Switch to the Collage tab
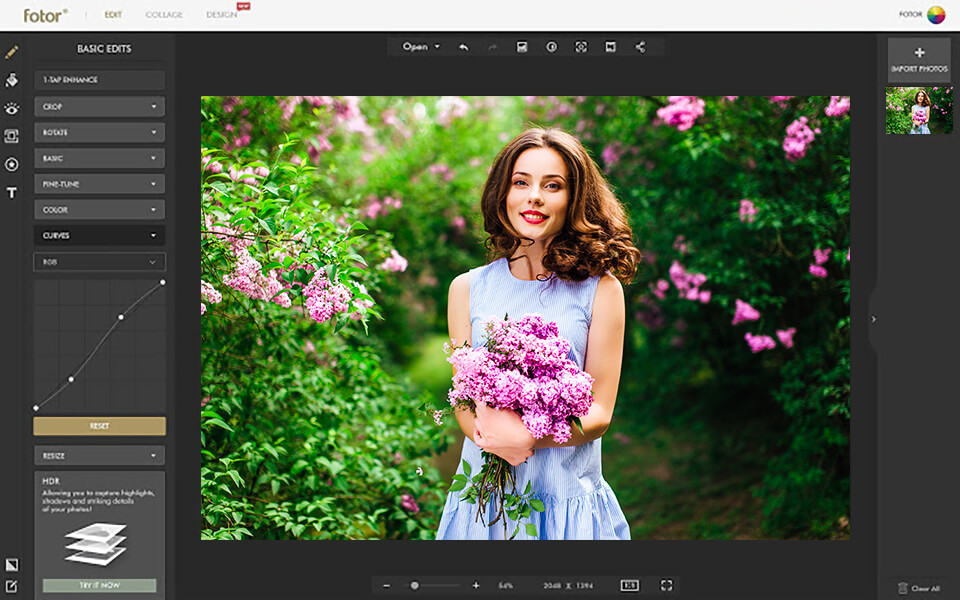Viewport: 960px width, 600px height. (164, 15)
